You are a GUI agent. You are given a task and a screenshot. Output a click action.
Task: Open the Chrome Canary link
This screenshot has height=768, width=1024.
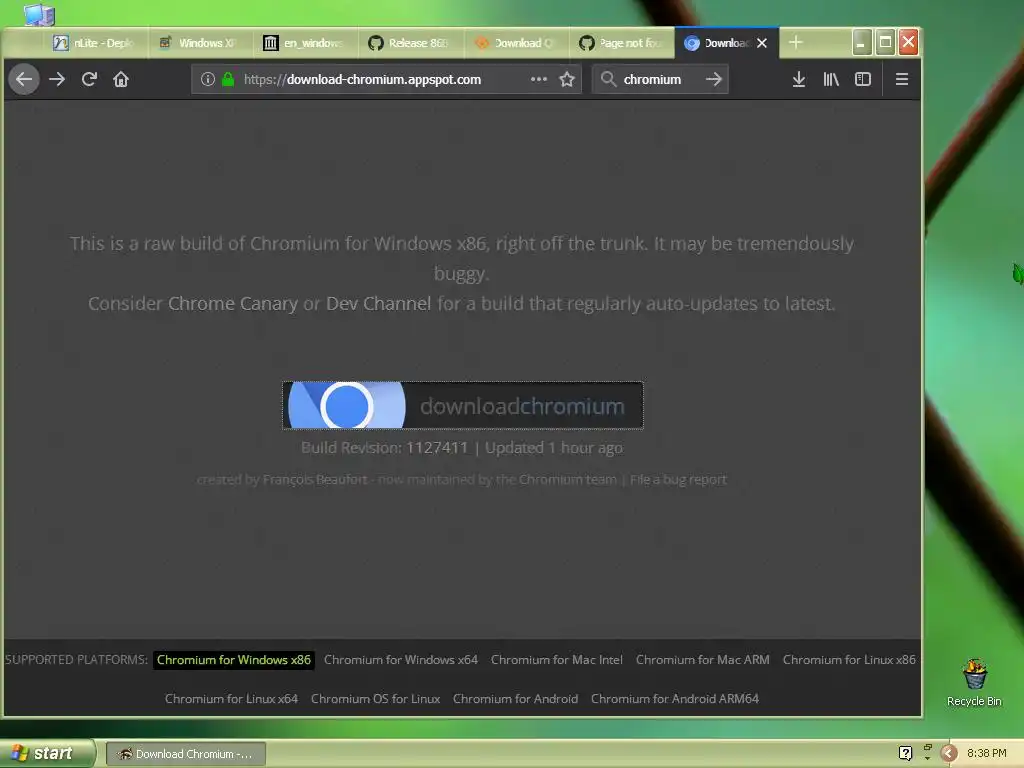click(232, 304)
